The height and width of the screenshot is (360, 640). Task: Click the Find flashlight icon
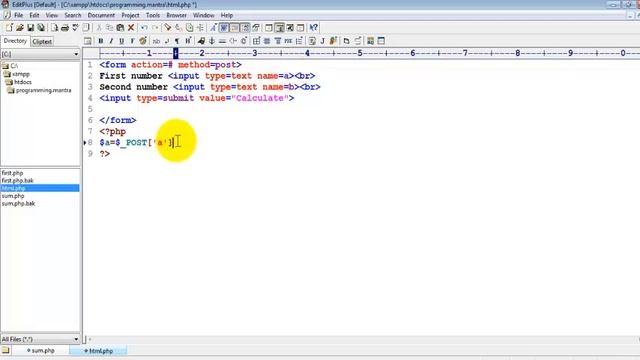tap(168, 28)
